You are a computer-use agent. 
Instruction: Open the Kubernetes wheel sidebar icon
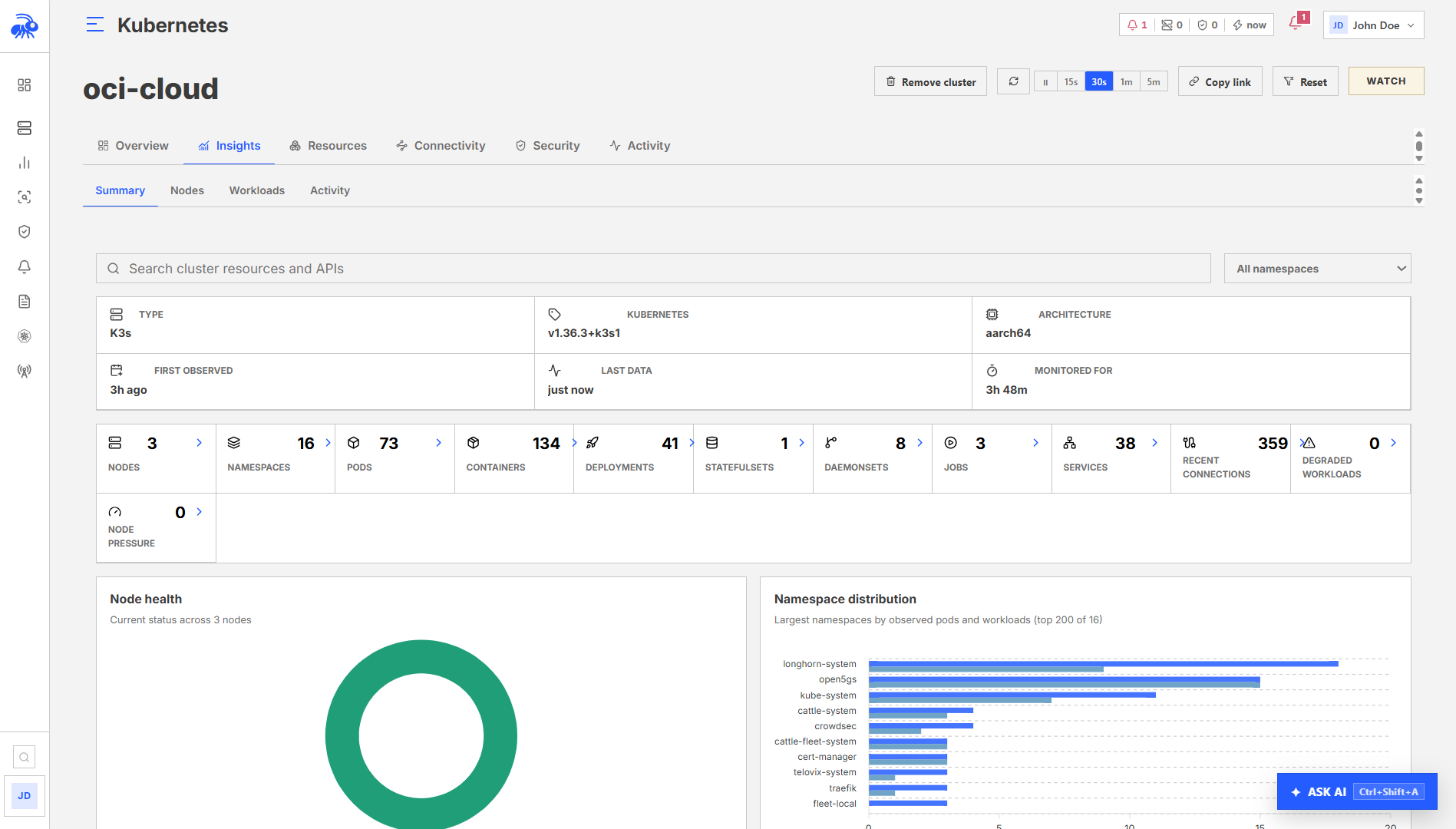(x=25, y=336)
